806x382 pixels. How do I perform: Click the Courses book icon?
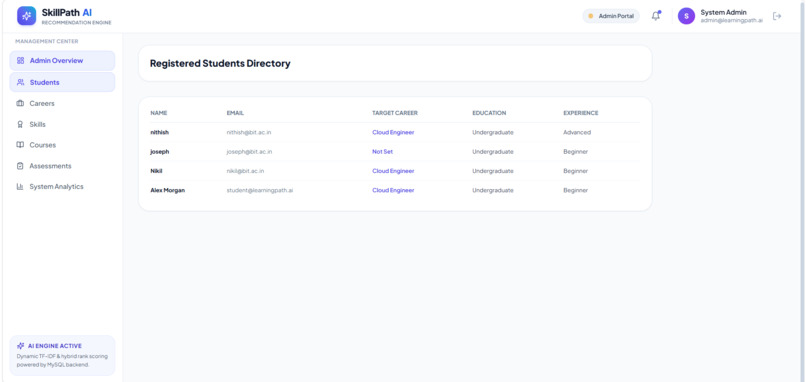(21, 145)
